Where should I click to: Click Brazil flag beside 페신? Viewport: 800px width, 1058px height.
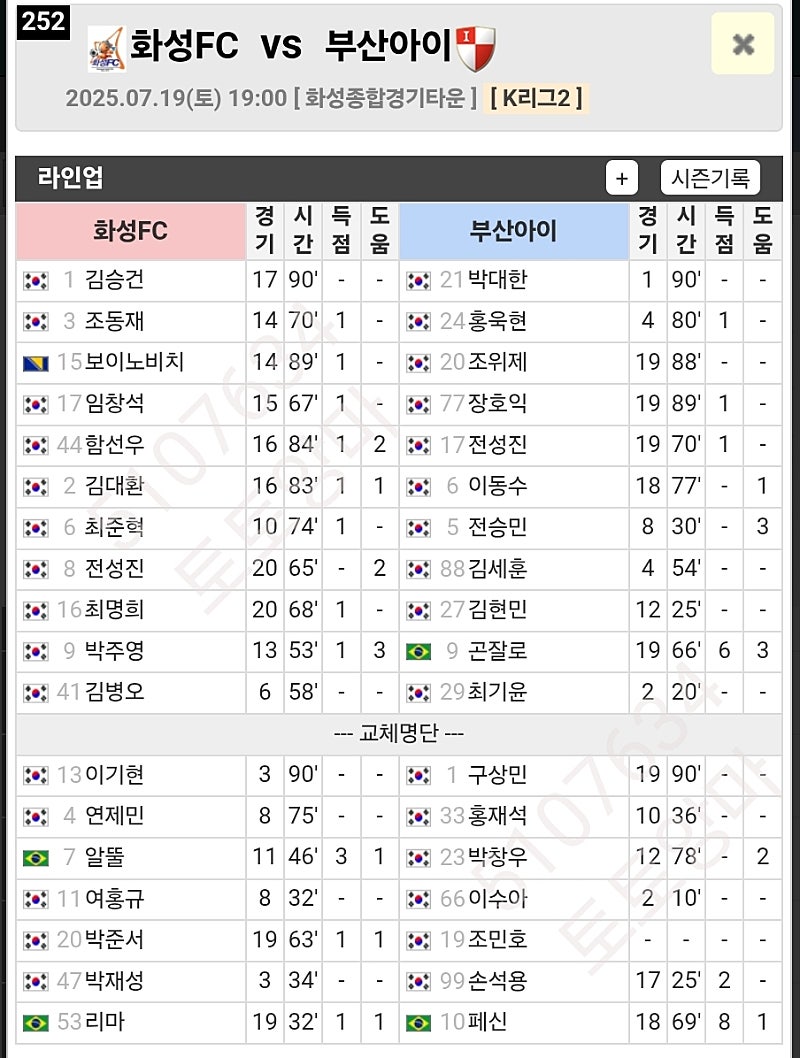pos(418,1023)
